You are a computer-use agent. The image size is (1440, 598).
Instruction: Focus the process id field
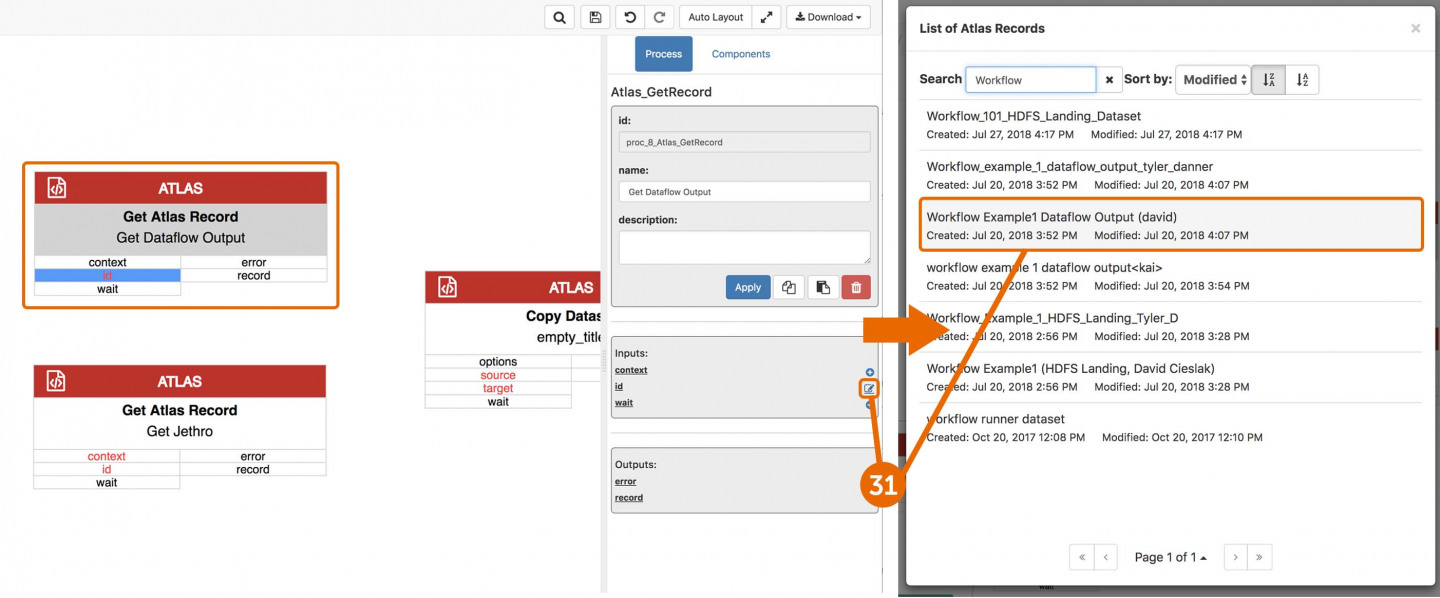(x=744, y=142)
